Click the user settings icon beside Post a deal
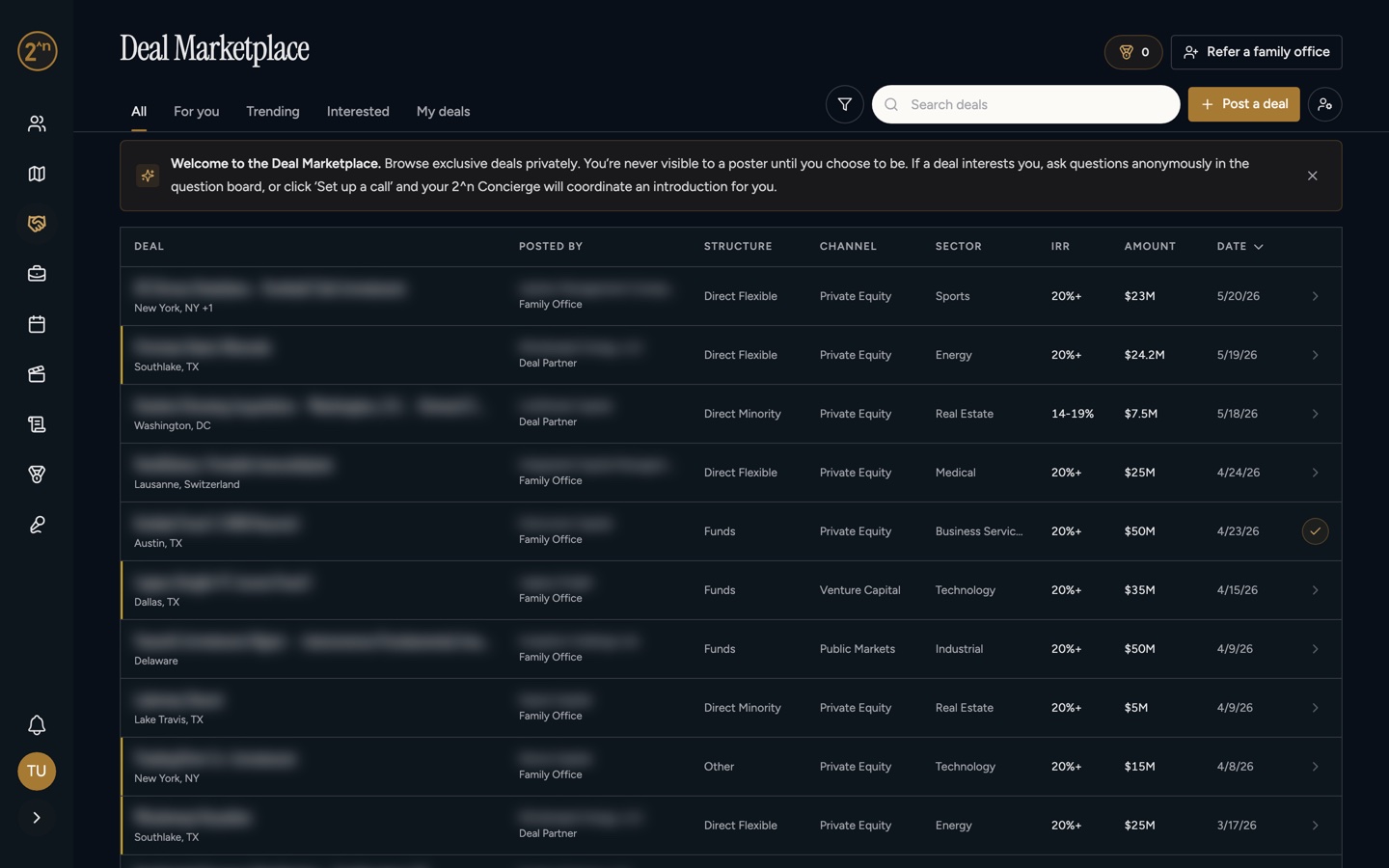 coord(1324,104)
